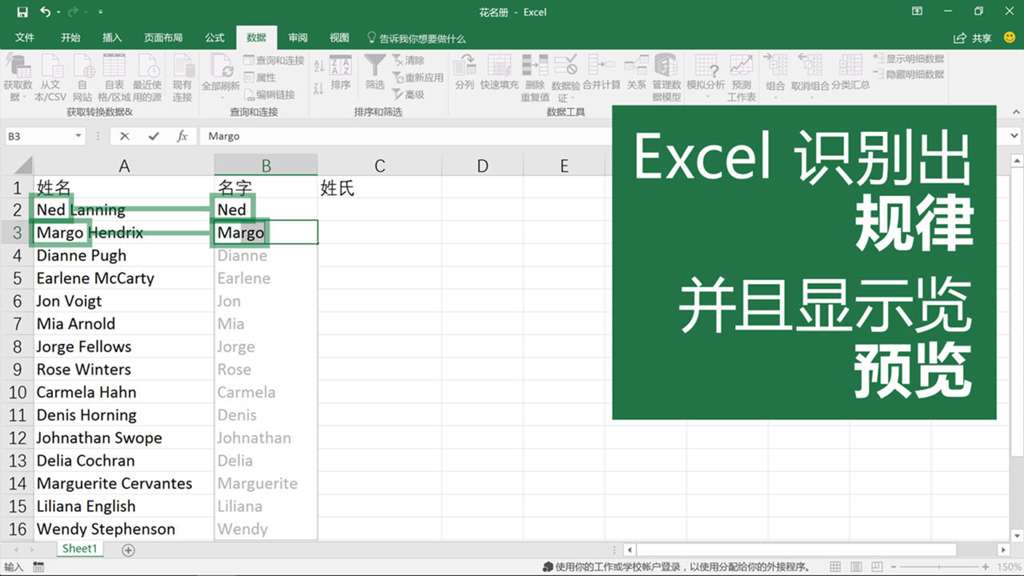This screenshot has height=576, width=1024.
Task: Open the ribbon display options
Action: 918,11
